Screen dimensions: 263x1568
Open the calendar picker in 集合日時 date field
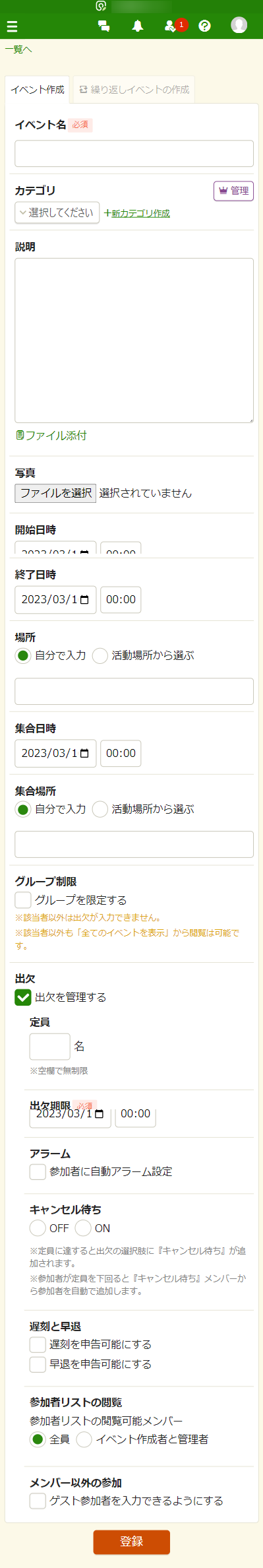(x=84, y=754)
